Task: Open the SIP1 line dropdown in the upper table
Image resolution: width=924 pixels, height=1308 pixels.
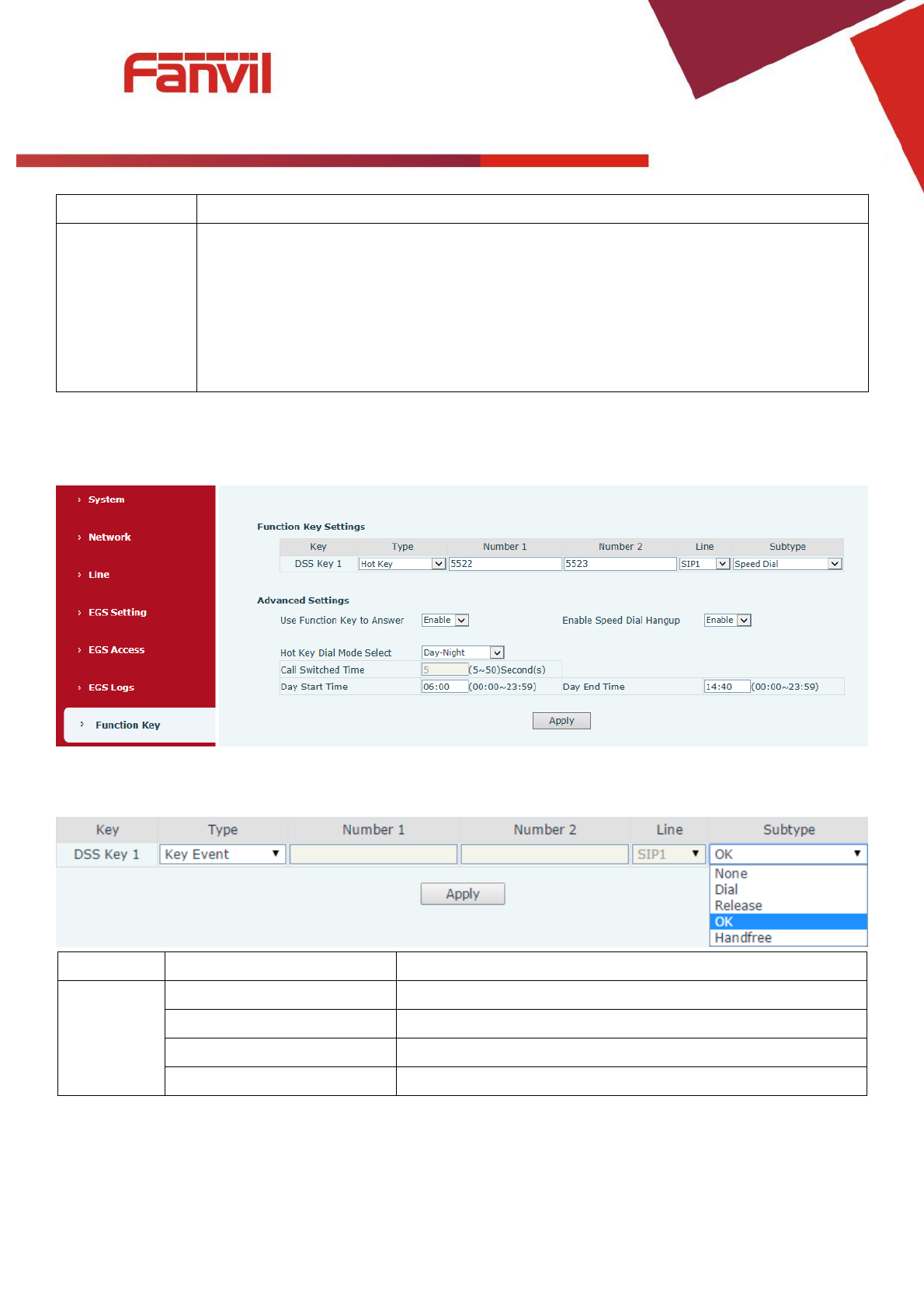Action: click(x=704, y=564)
